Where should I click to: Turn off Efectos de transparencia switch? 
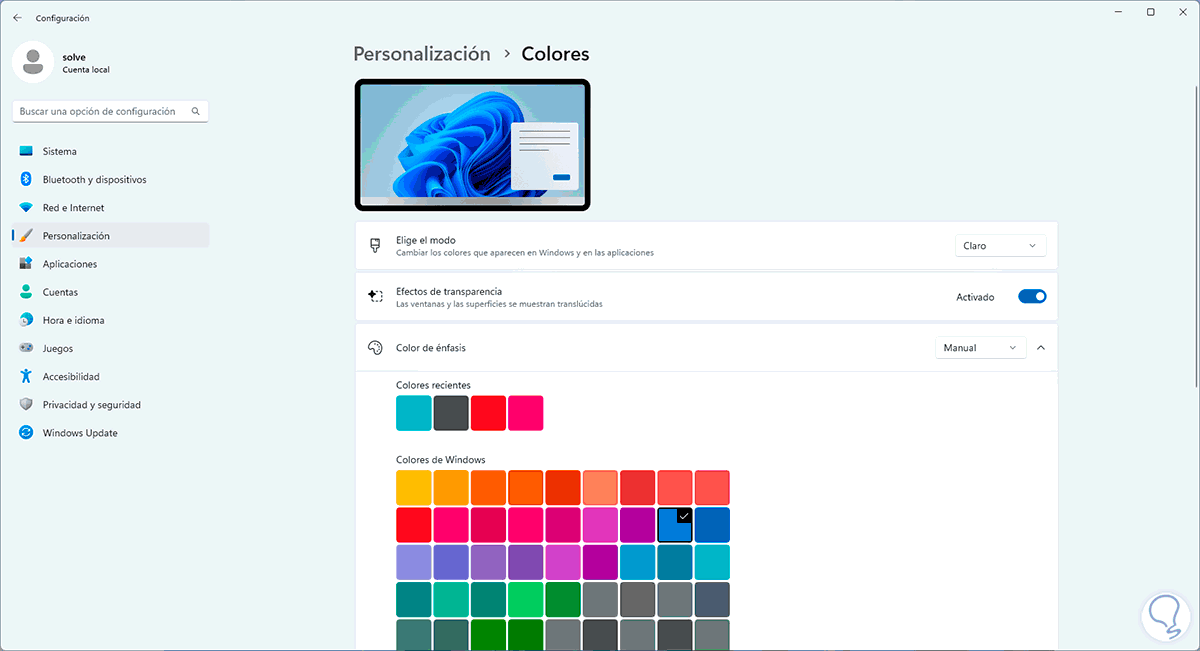point(1032,296)
